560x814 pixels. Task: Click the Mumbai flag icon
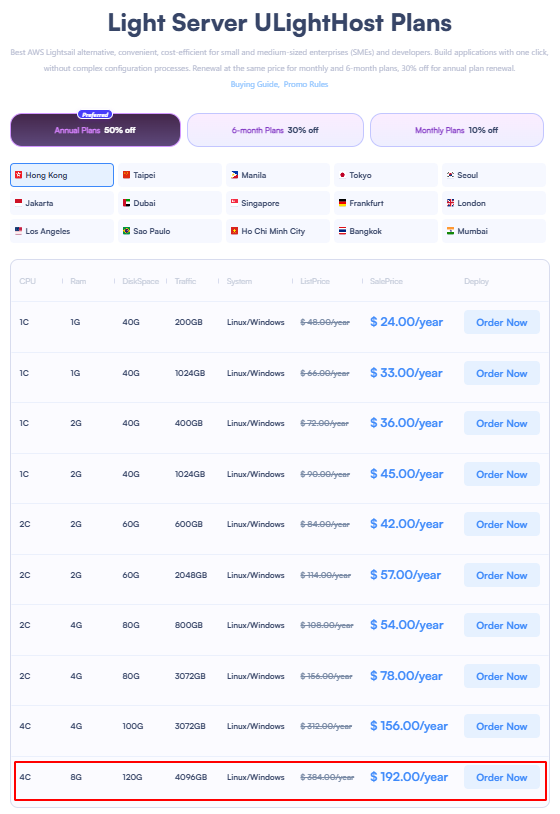point(450,231)
